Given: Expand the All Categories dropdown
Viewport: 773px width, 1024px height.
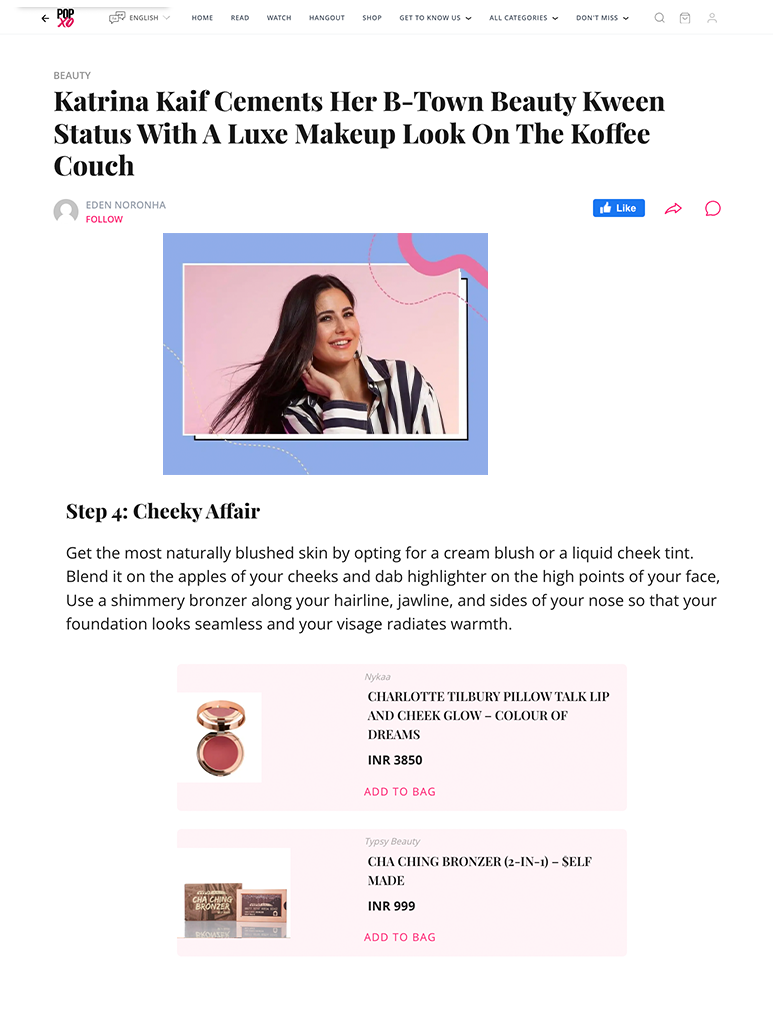Looking at the screenshot, I should coord(524,18).
